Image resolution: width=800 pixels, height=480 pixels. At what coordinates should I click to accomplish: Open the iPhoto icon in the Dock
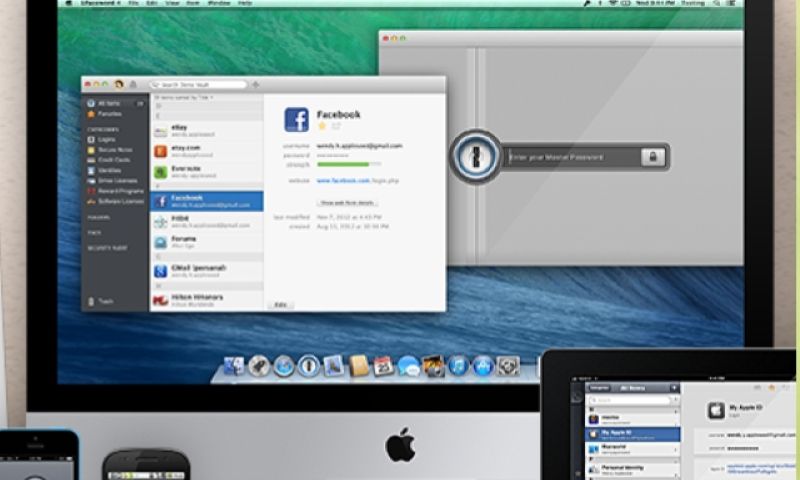[433, 366]
